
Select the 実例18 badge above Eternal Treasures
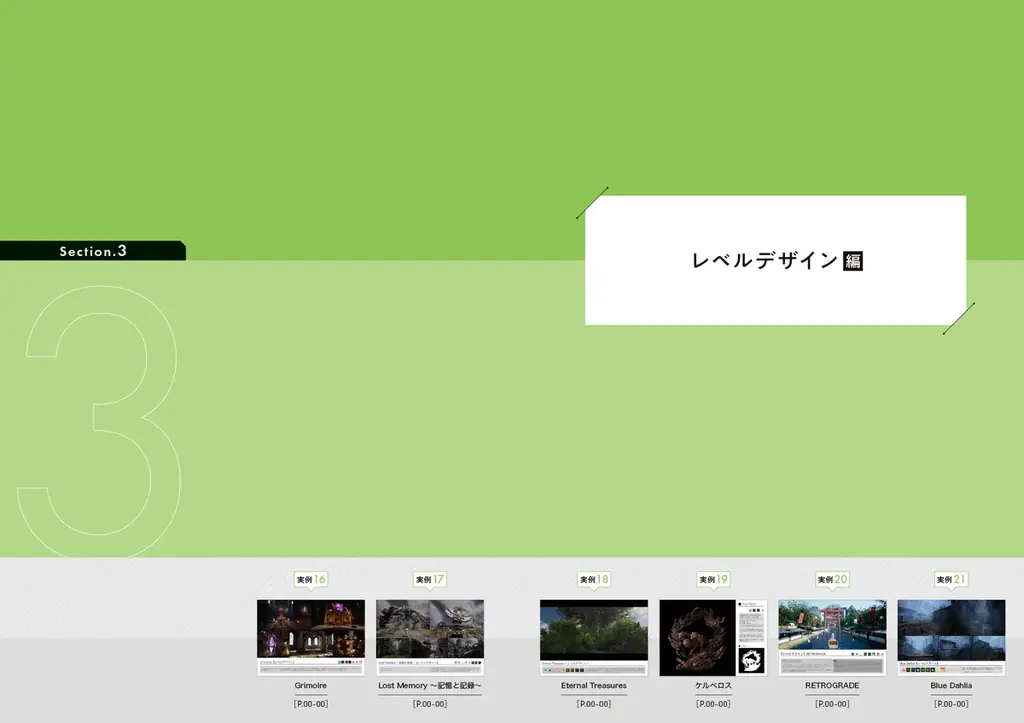pyautogui.click(x=594, y=578)
